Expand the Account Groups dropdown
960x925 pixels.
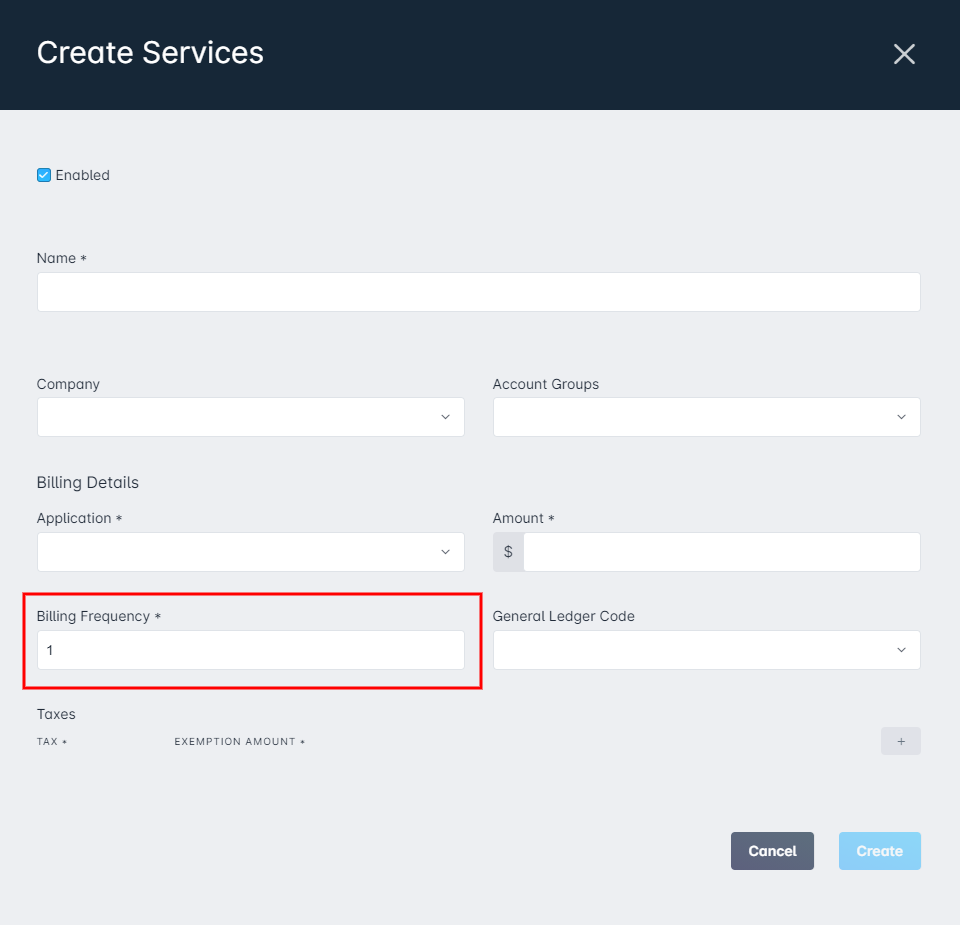tap(707, 417)
